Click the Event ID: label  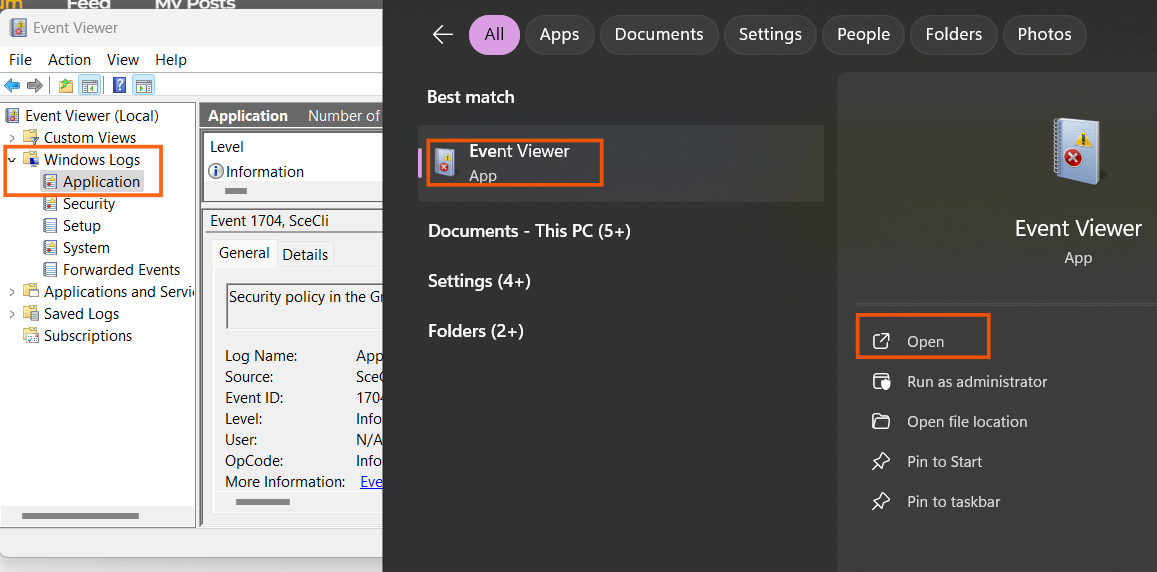pyautogui.click(x=254, y=398)
